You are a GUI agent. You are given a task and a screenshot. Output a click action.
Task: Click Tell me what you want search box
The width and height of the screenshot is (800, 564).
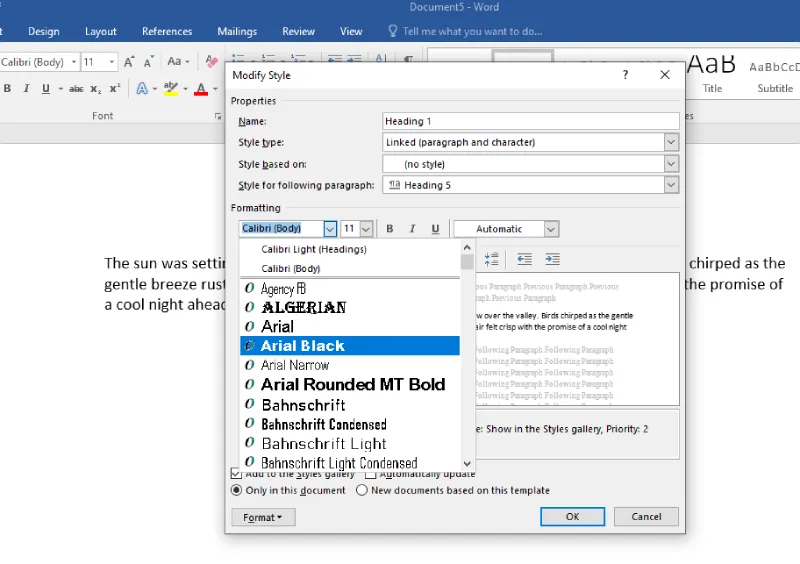click(x=472, y=31)
